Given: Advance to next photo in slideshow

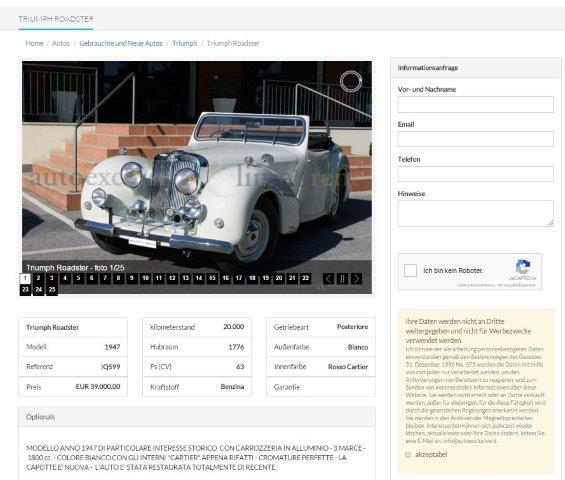Looking at the screenshot, I should click(356, 279).
